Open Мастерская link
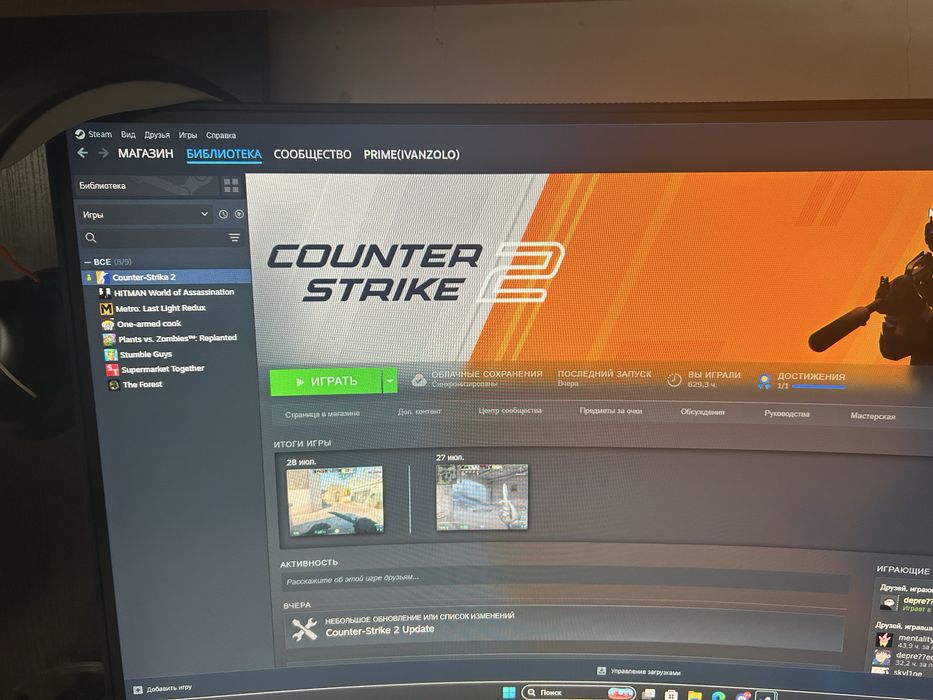 (x=873, y=416)
